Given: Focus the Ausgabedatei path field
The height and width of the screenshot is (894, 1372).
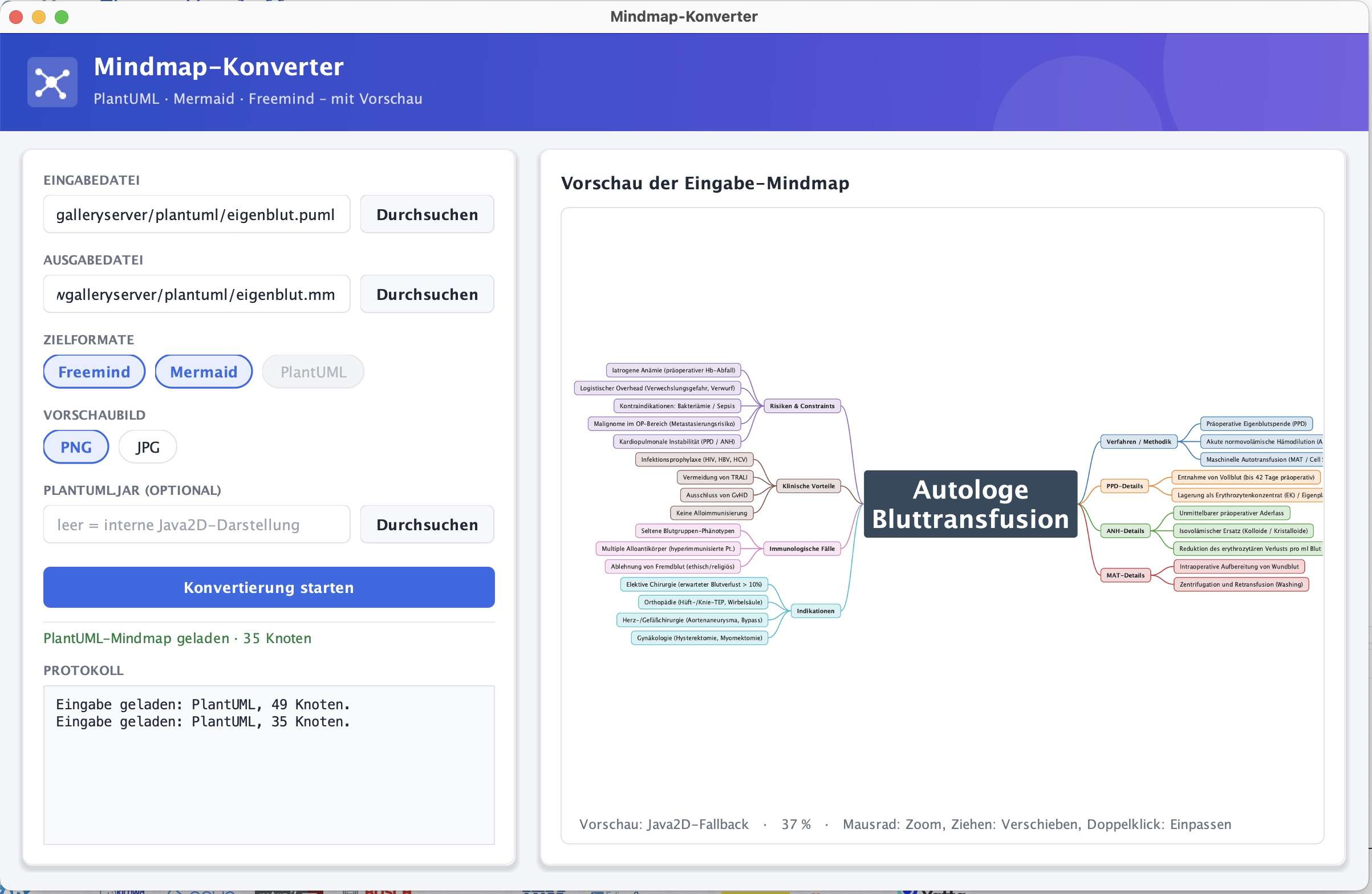Looking at the screenshot, I should click(197, 294).
